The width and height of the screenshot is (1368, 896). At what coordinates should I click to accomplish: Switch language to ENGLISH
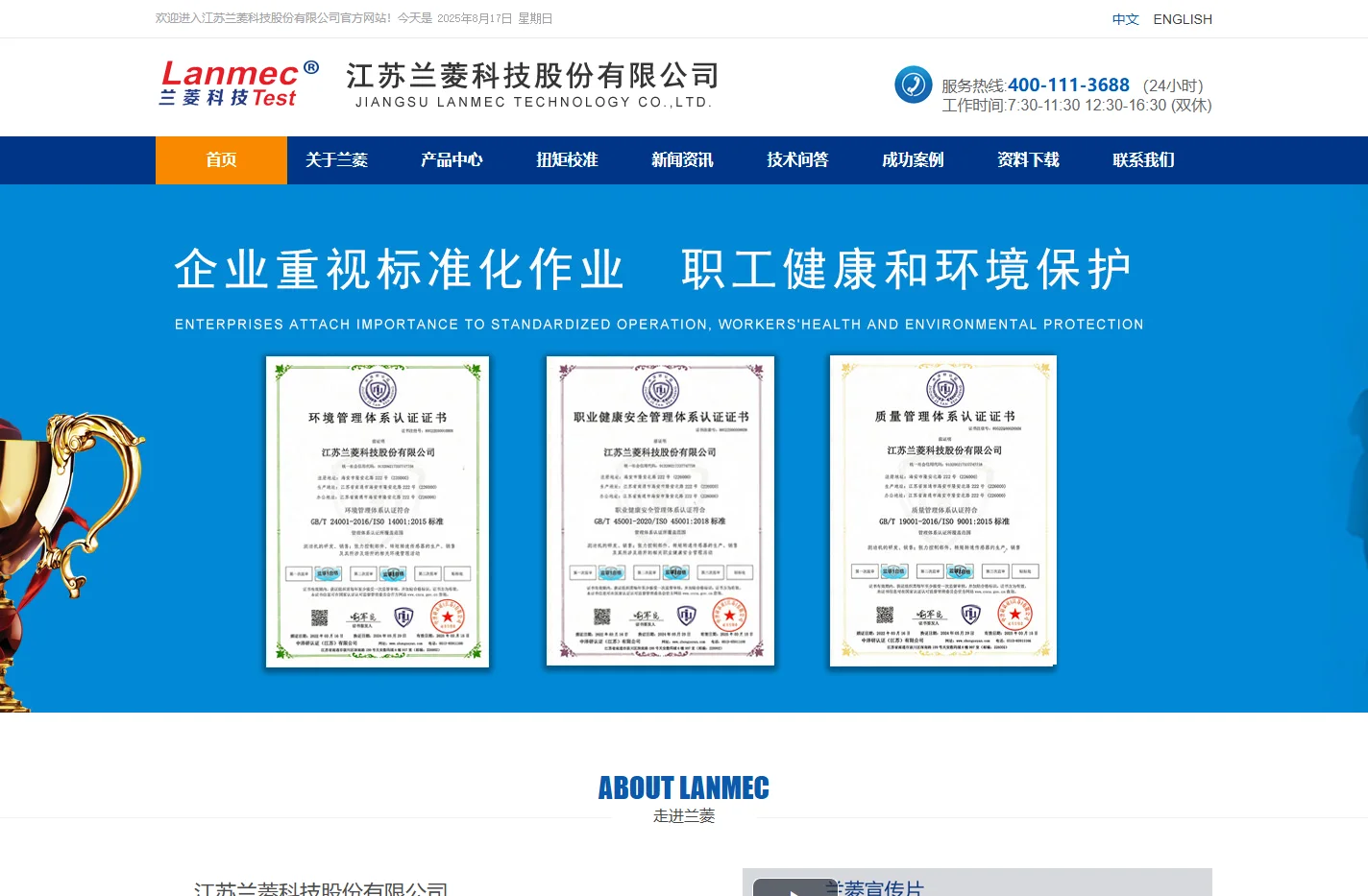tap(1183, 19)
